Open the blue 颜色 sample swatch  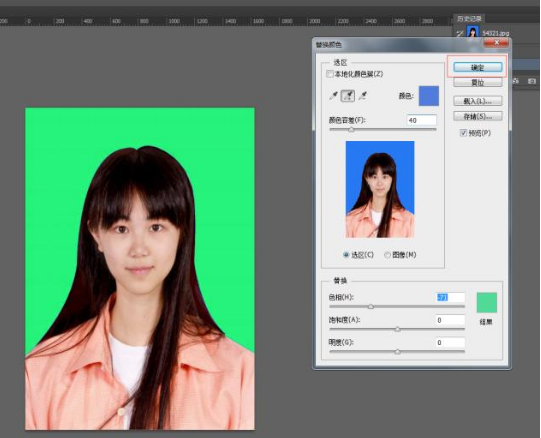[429, 96]
